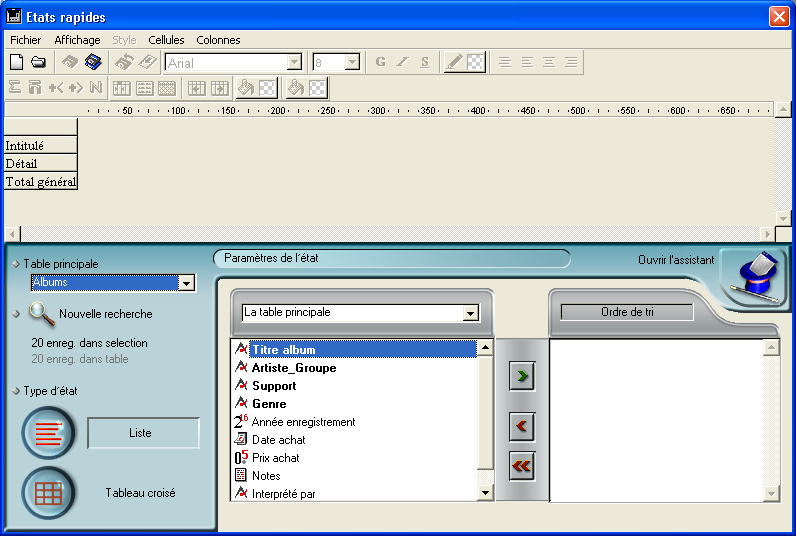Select 'Prix achat' field in list
Screen dimensions: 796x536
tap(275, 458)
